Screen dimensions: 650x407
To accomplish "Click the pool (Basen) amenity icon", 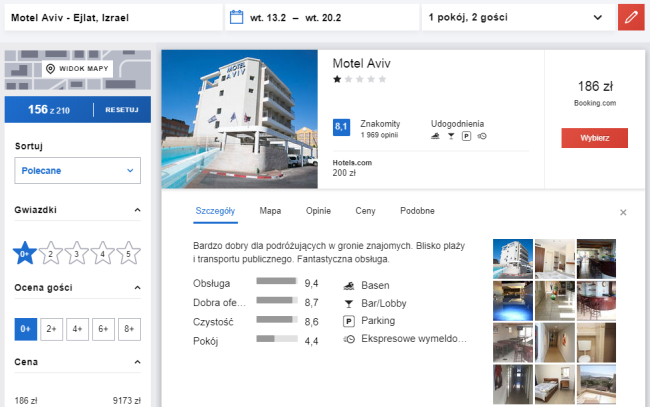I will 349,285.
